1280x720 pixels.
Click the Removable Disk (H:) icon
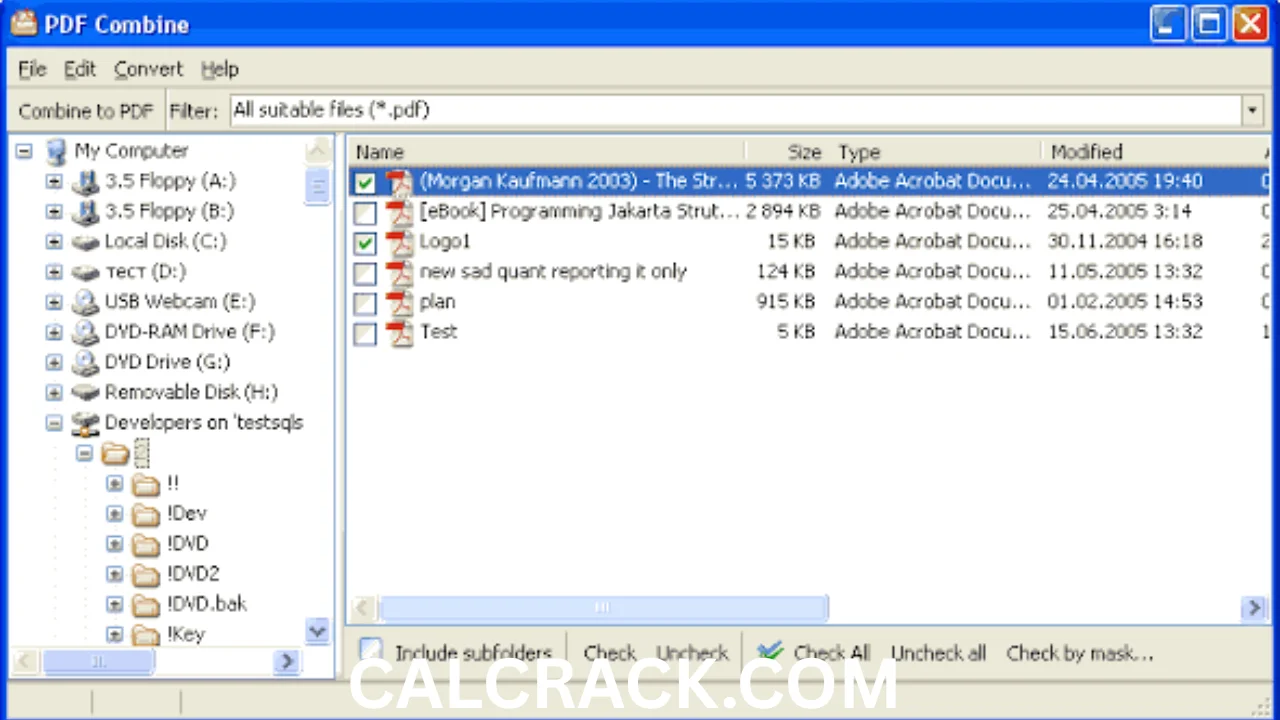click(x=86, y=392)
